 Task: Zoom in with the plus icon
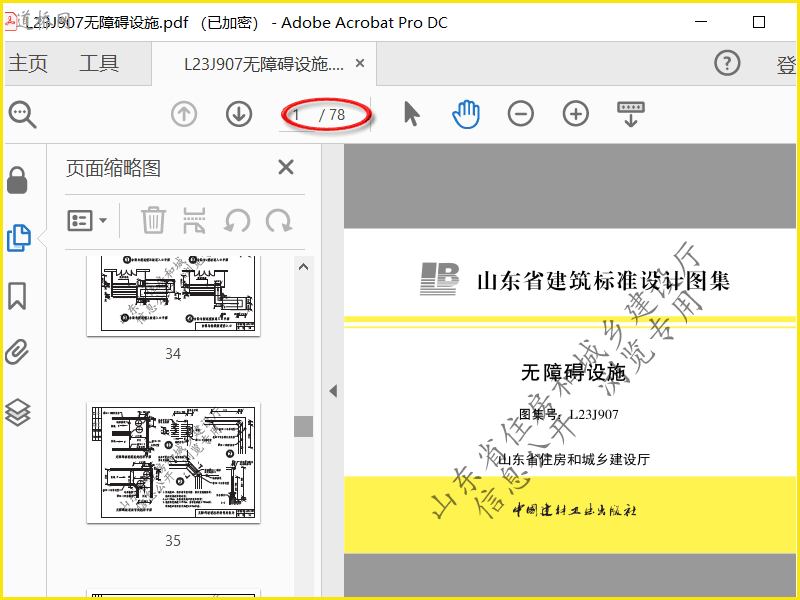point(576,113)
